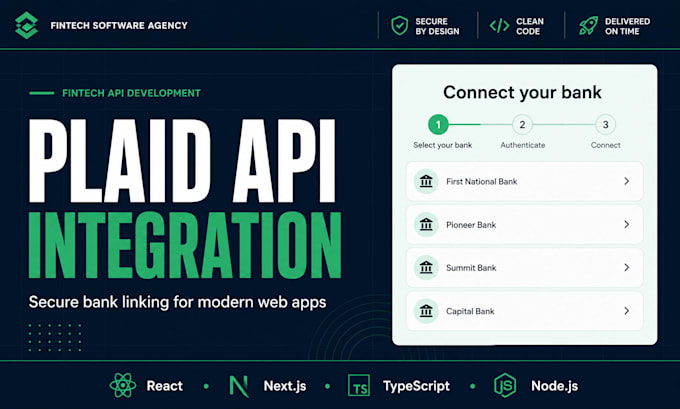Click the Secure by Design text
680x409 pixels.
pyautogui.click(x=437, y=26)
